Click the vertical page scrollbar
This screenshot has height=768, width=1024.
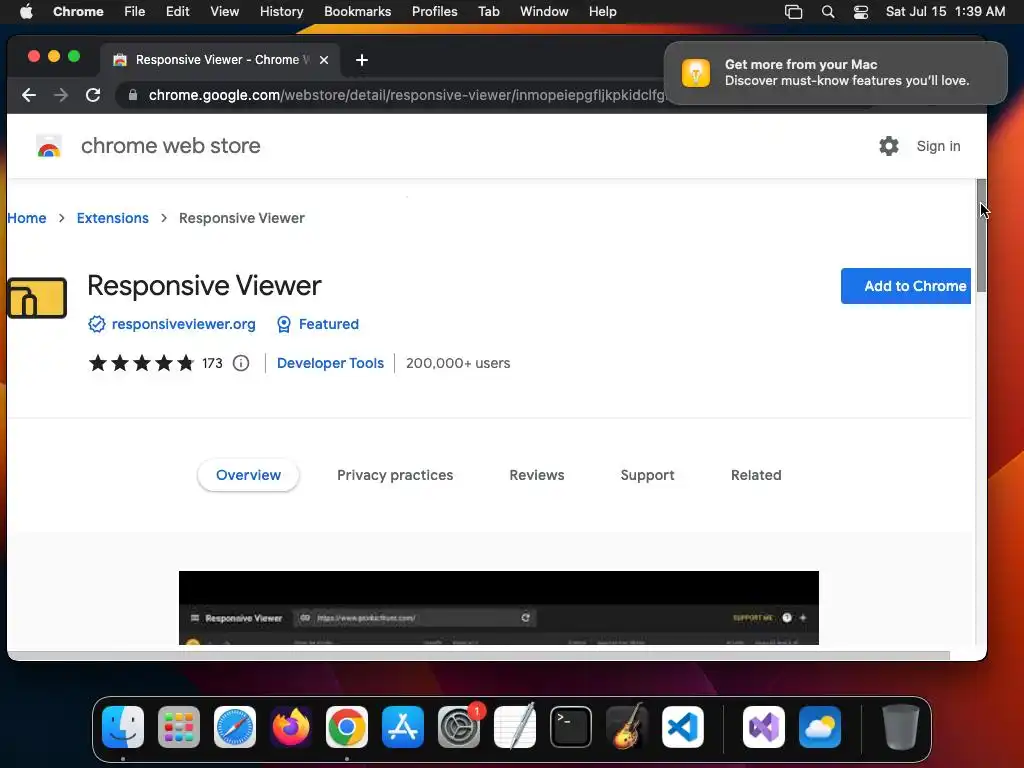pyautogui.click(x=982, y=235)
